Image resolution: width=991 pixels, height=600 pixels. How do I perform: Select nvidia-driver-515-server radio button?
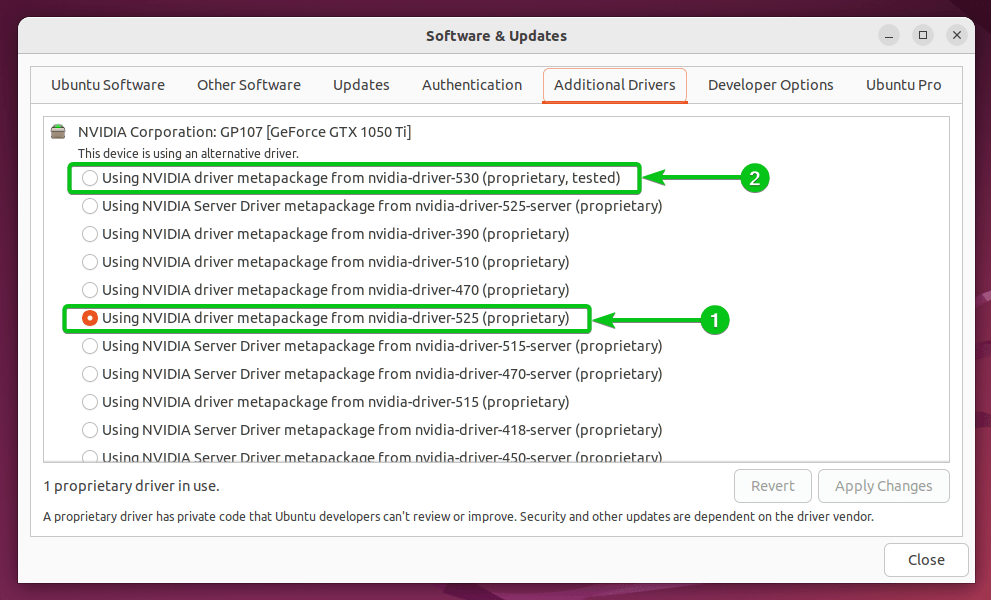[x=90, y=346]
